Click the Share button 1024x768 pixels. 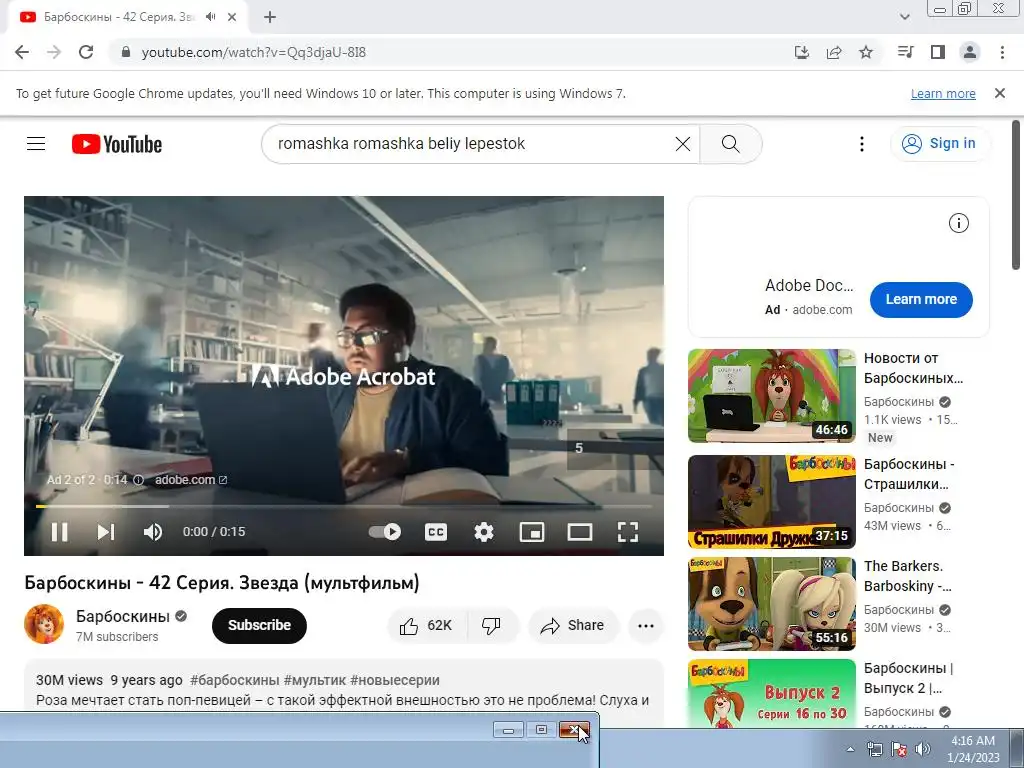(572, 626)
